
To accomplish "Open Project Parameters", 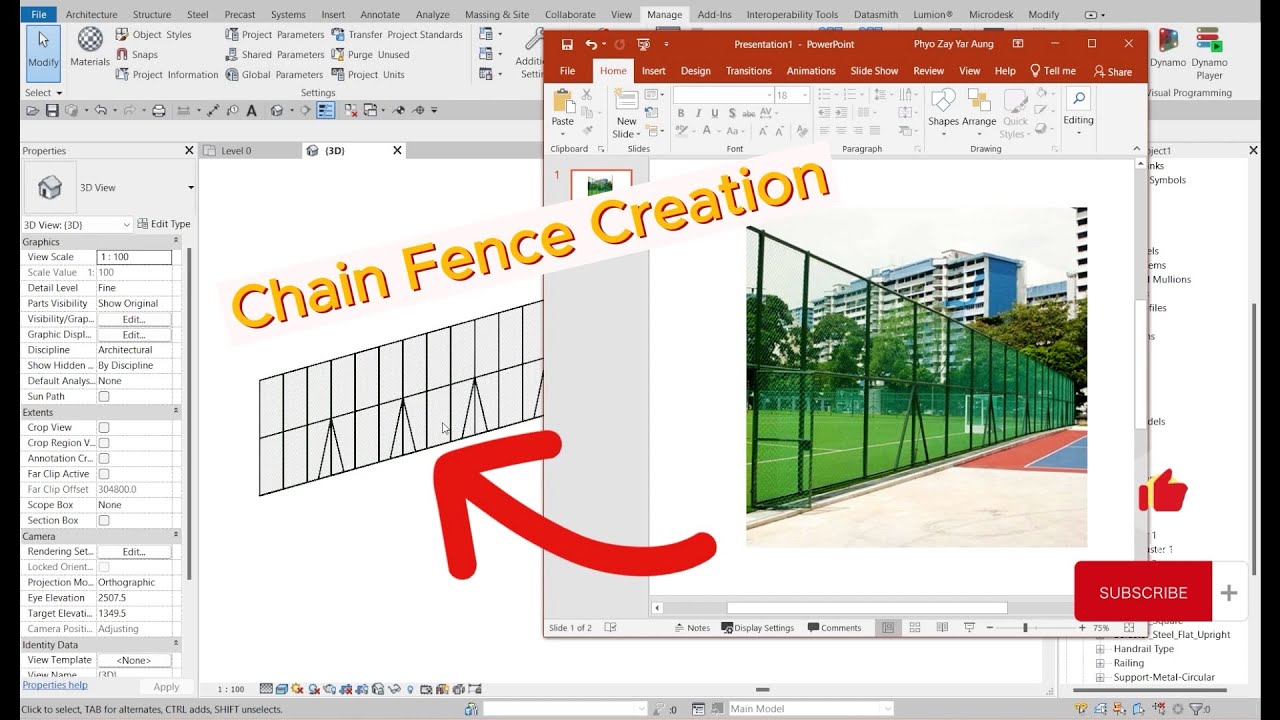I will click(x=274, y=34).
